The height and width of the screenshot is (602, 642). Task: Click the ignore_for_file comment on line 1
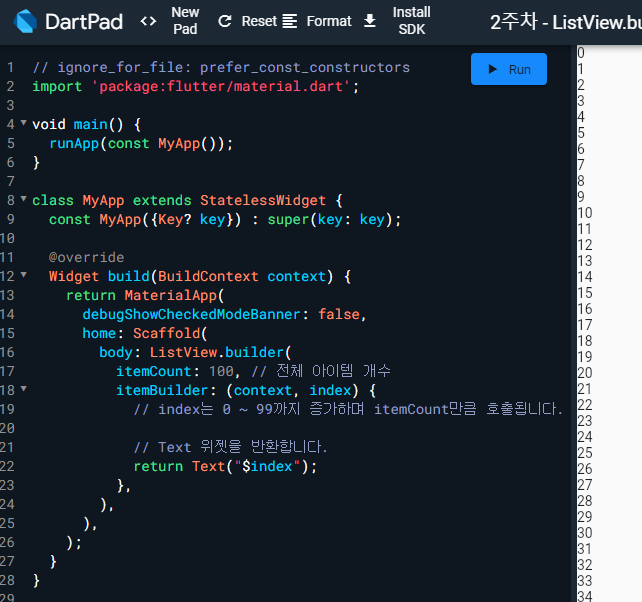click(x=221, y=67)
